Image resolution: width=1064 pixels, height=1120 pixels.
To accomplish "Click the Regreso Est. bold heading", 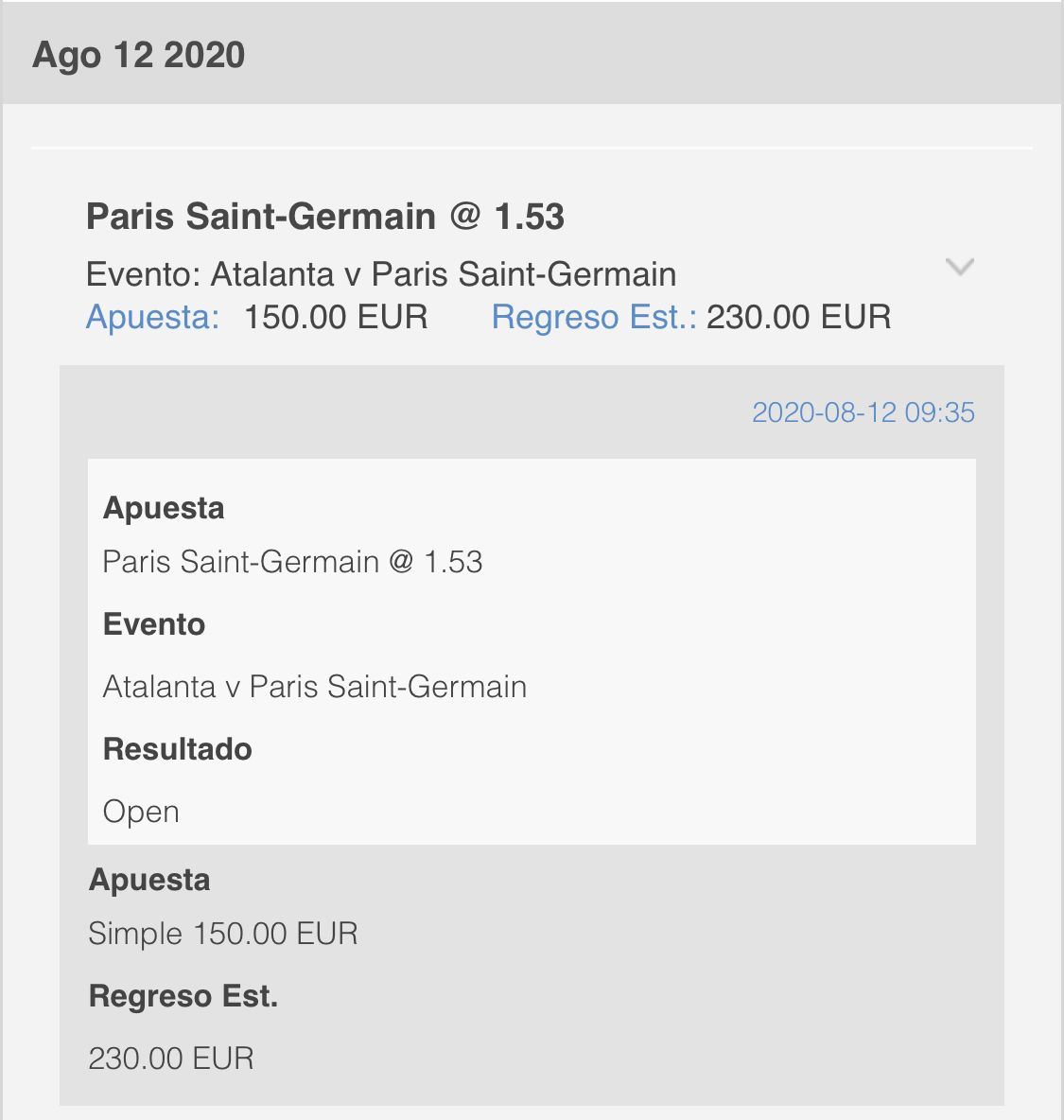I will (x=183, y=996).
